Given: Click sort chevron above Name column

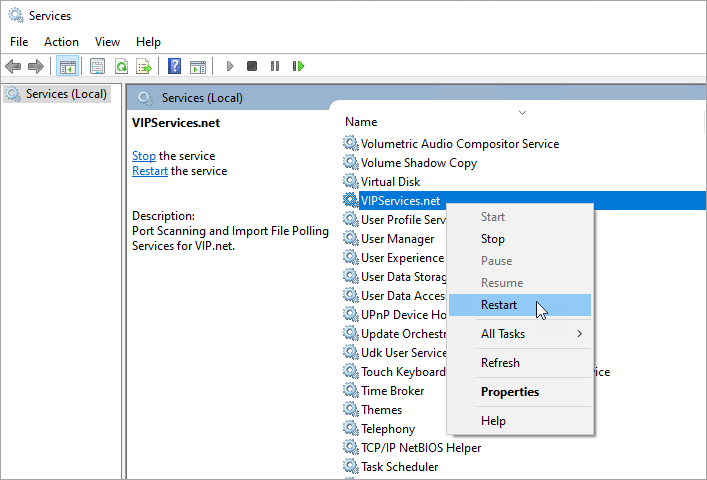Looking at the screenshot, I should click(x=522, y=112).
